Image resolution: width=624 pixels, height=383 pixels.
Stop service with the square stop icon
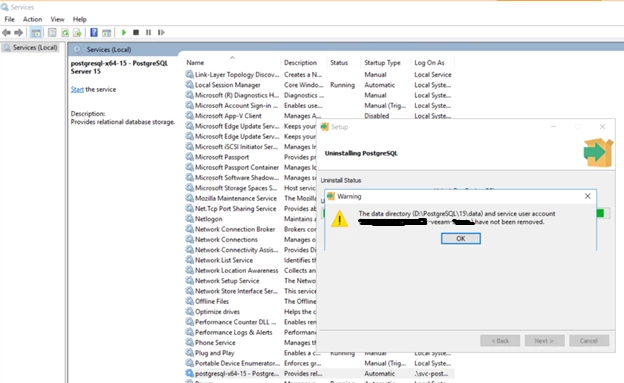(x=136, y=33)
